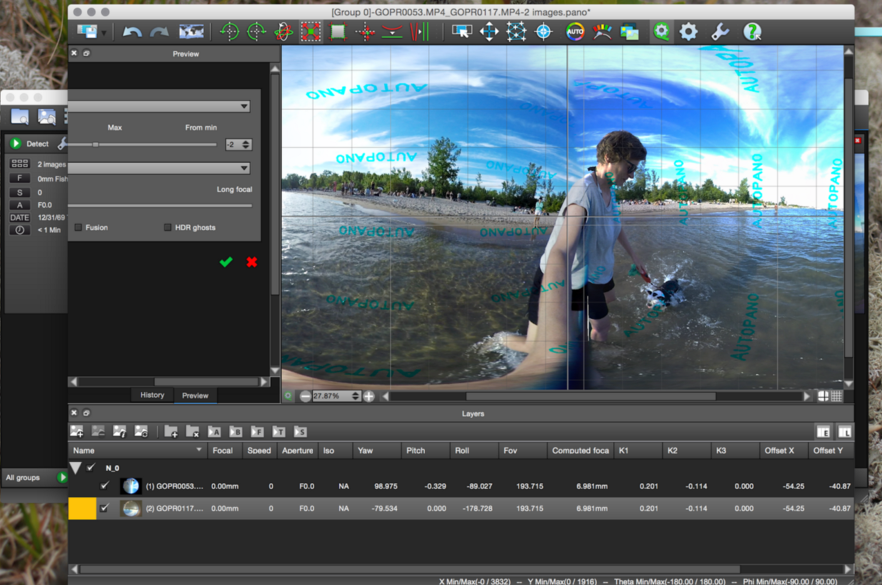Open the save icon's dropdown arrow
Viewport: 882px width, 585px height.
[104, 33]
